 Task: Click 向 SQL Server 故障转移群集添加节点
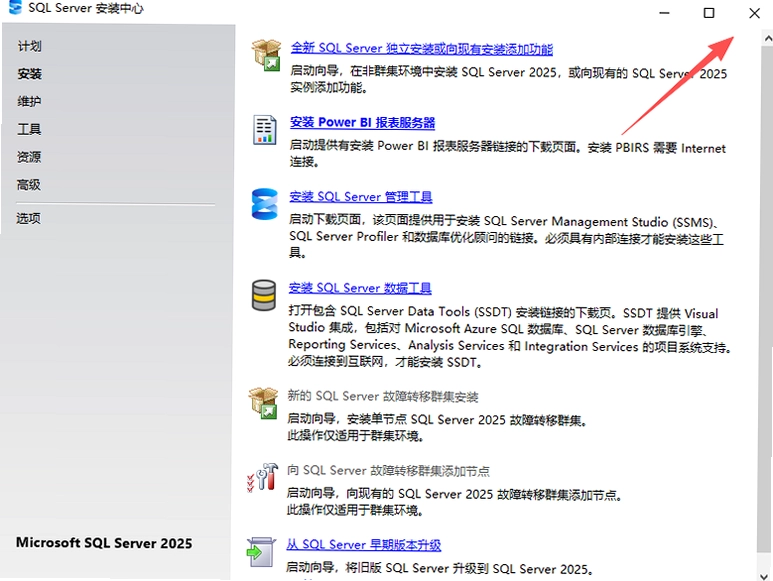(388, 471)
